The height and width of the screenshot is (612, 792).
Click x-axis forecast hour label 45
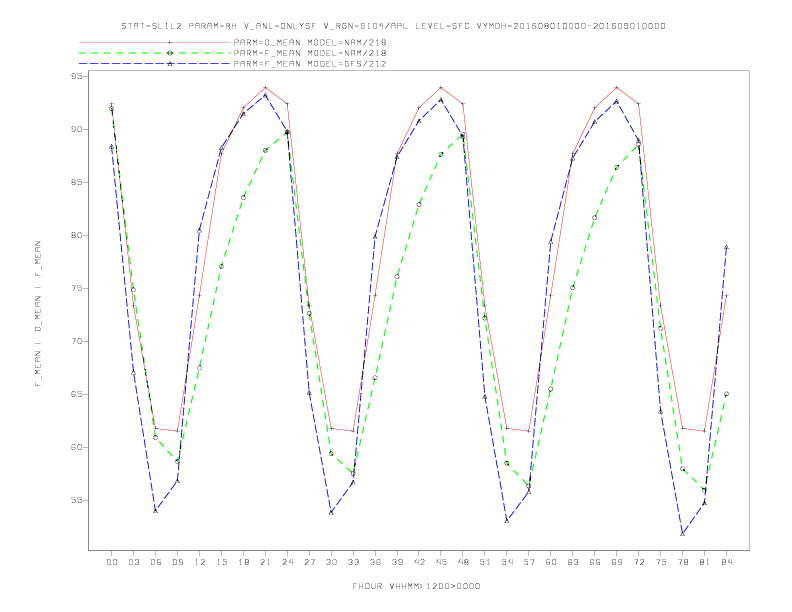(x=441, y=562)
